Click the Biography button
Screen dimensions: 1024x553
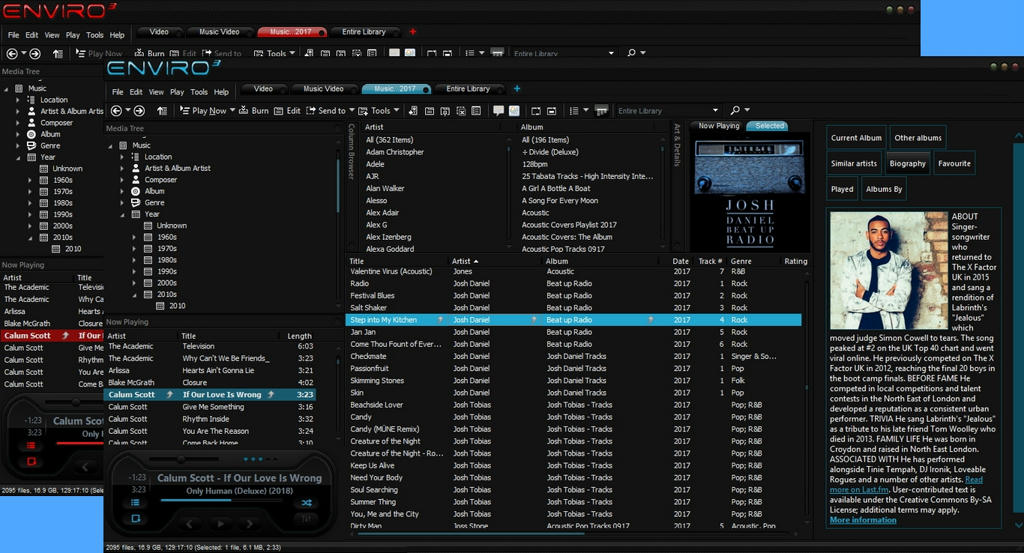pyautogui.click(x=907, y=163)
